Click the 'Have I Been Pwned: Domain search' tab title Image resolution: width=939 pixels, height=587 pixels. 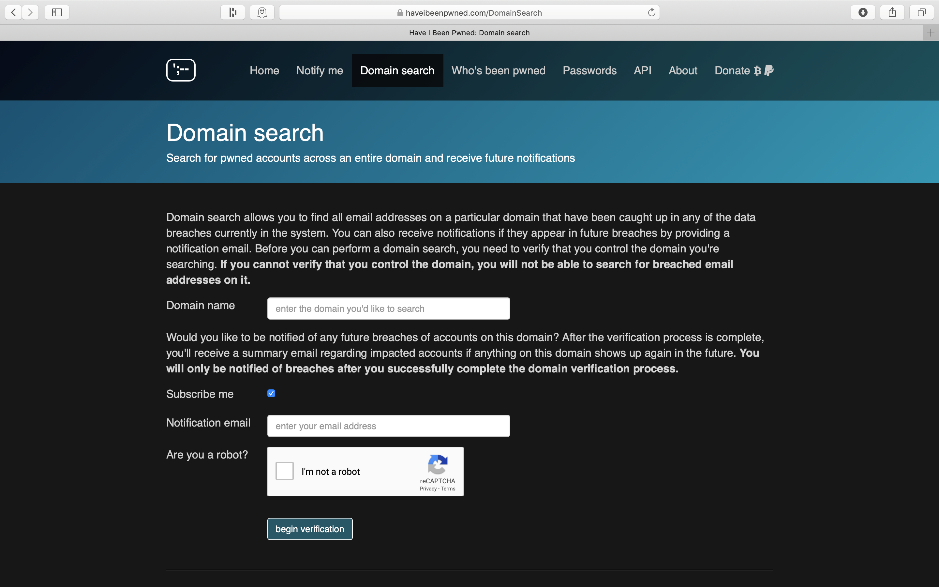pos(470,33)
